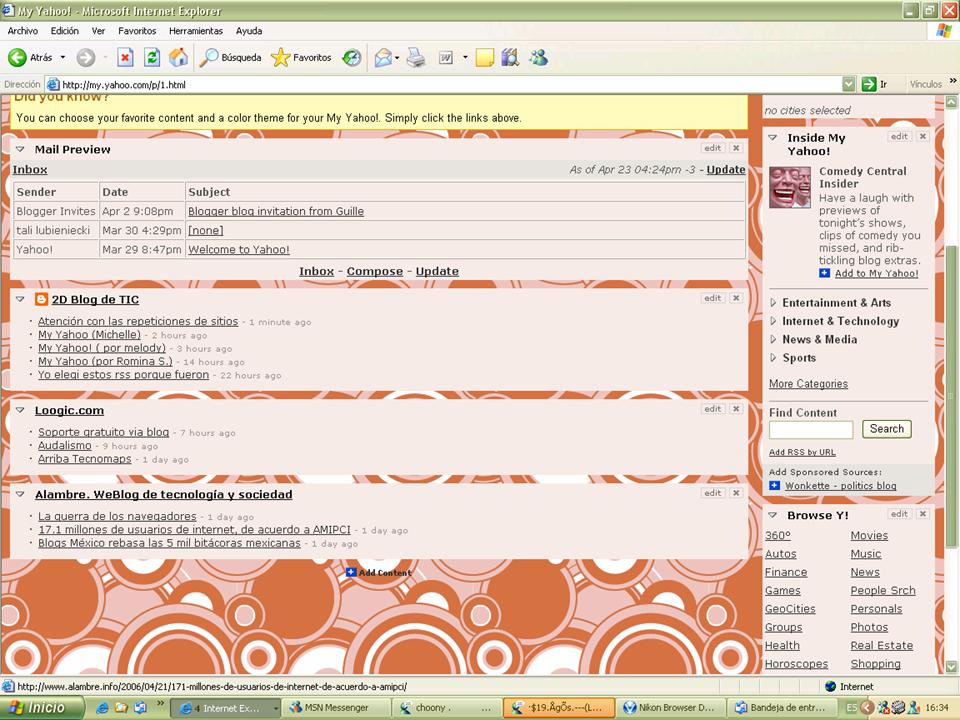
Task: Close the 2D Blog de TIC module
Action: point(737,298)
